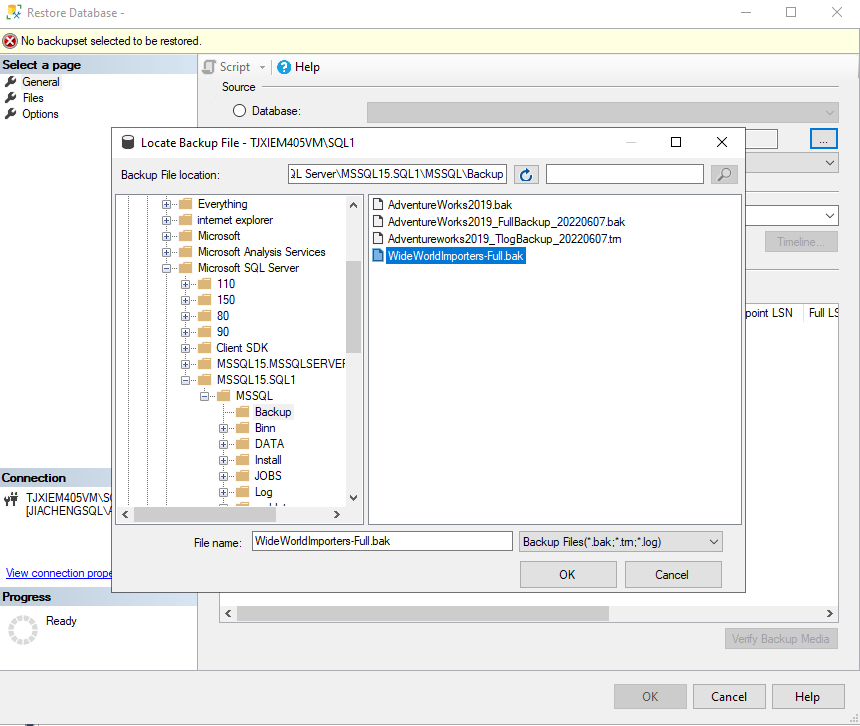This screenshot has width=860, height=726.
Task: Select the Database source radio button
Action: (240, 111)
